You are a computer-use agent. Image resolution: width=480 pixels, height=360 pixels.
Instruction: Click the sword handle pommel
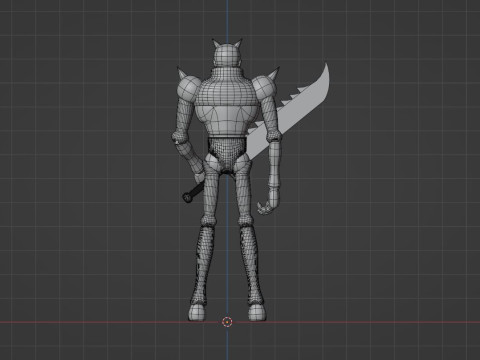pyautogui.click(x=187, y=197)
